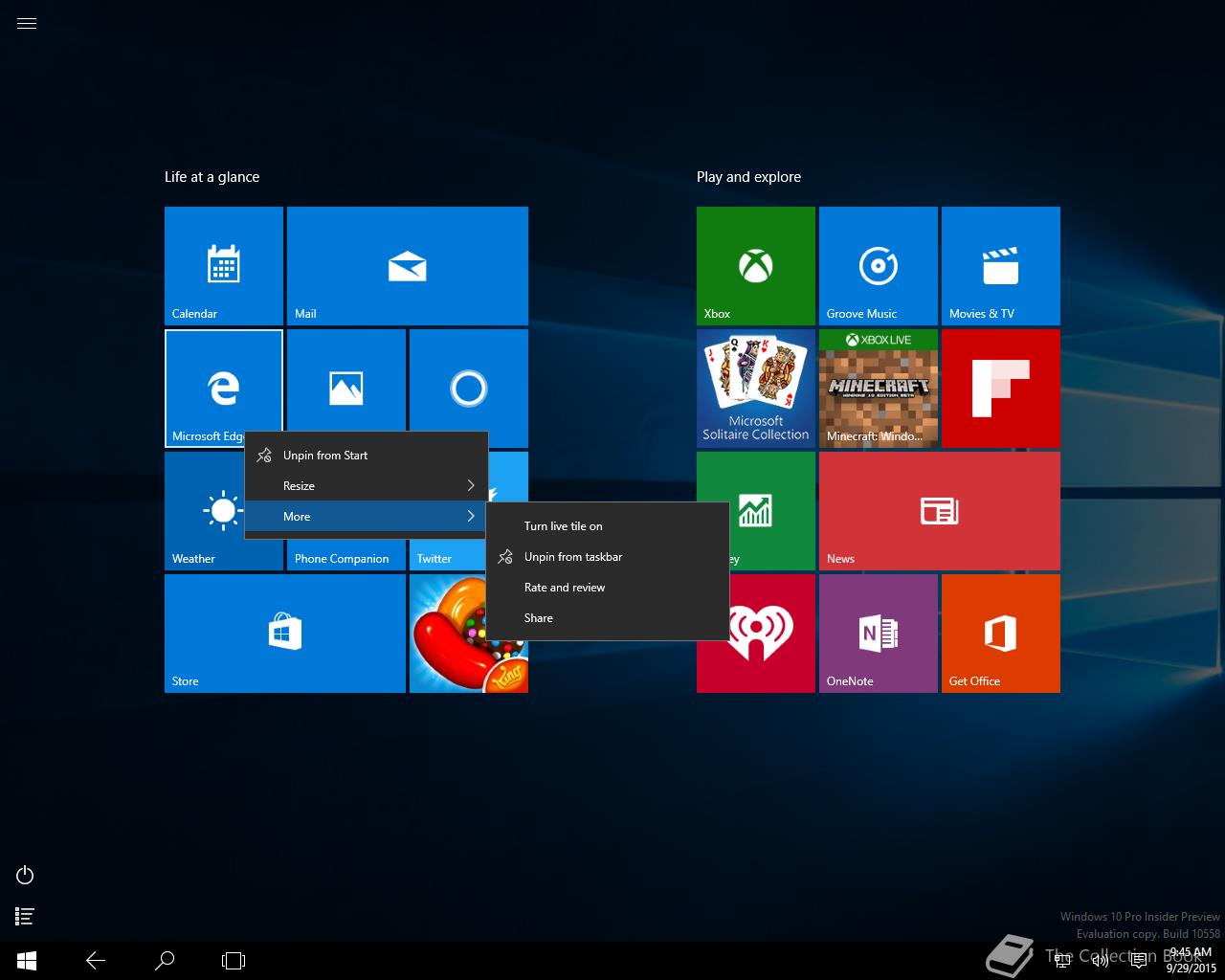
Task: Open the Calendar tile
Action: 224,266
